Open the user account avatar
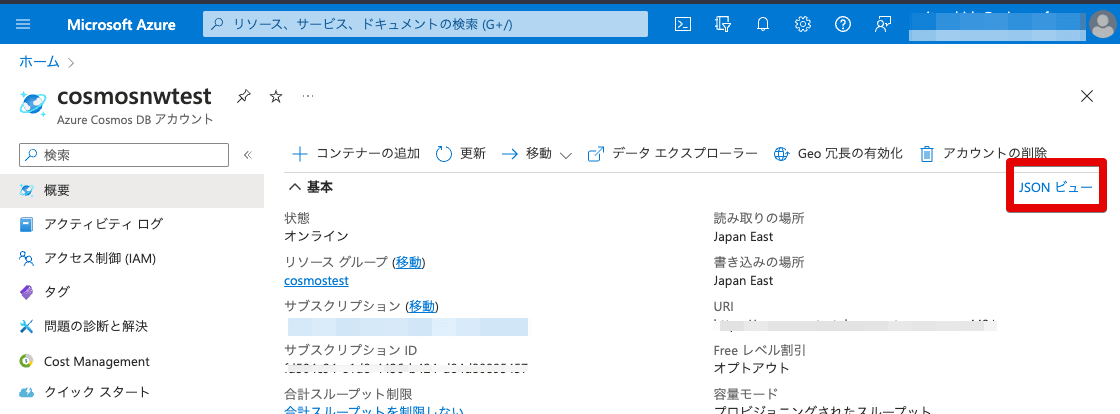The width and height of the screenshot is (1120, 414). coord(1104,25)
